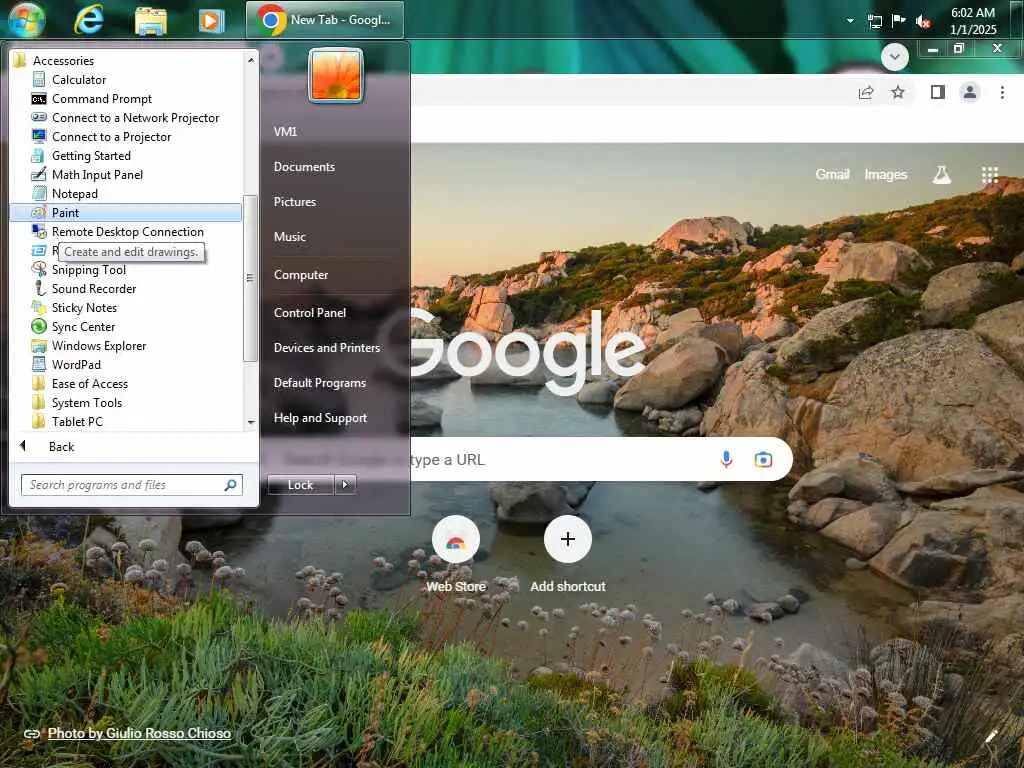The width and height of the screenshot is (1024, 768).
Task: Search by image with Google Lens
Action: [763, 460]
